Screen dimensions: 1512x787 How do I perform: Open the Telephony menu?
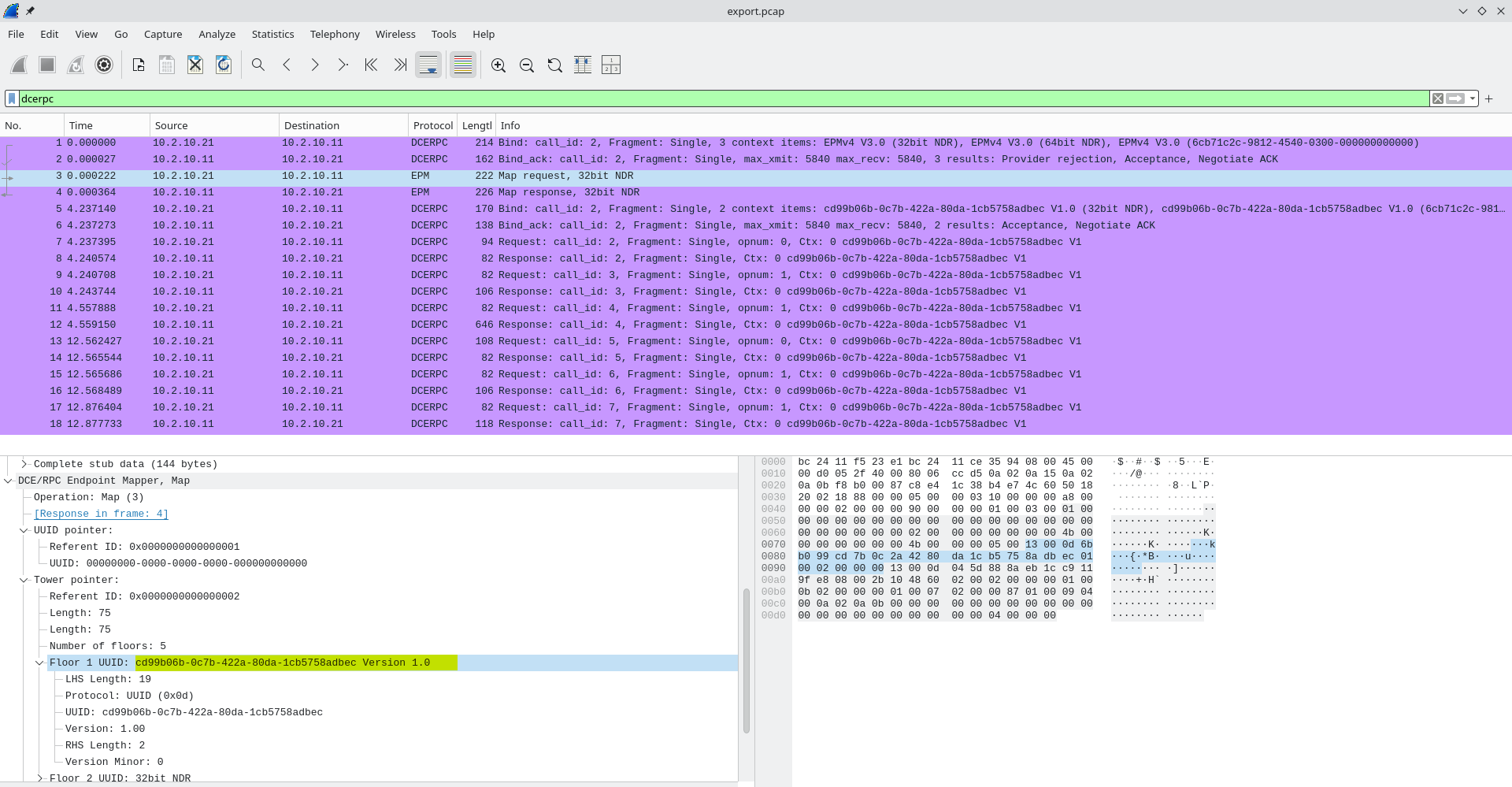point(334,34)
